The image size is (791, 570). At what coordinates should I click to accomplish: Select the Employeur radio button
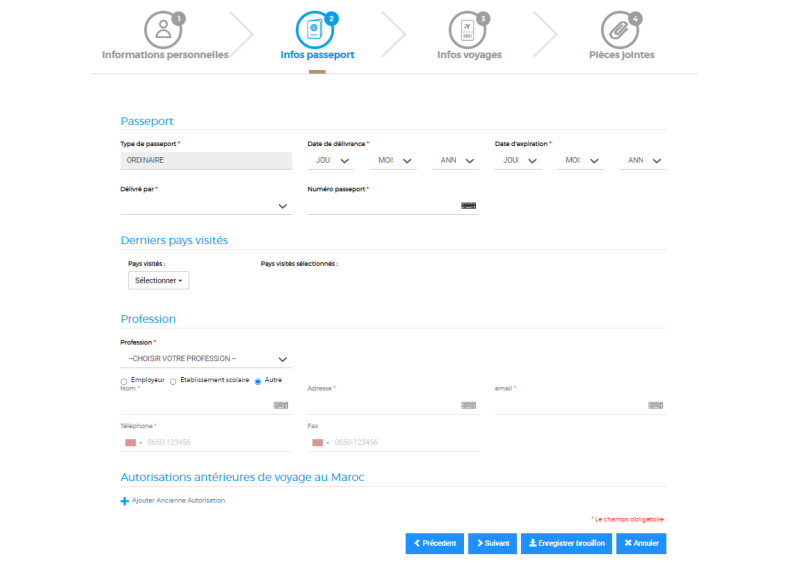click(x=124, y=381)
